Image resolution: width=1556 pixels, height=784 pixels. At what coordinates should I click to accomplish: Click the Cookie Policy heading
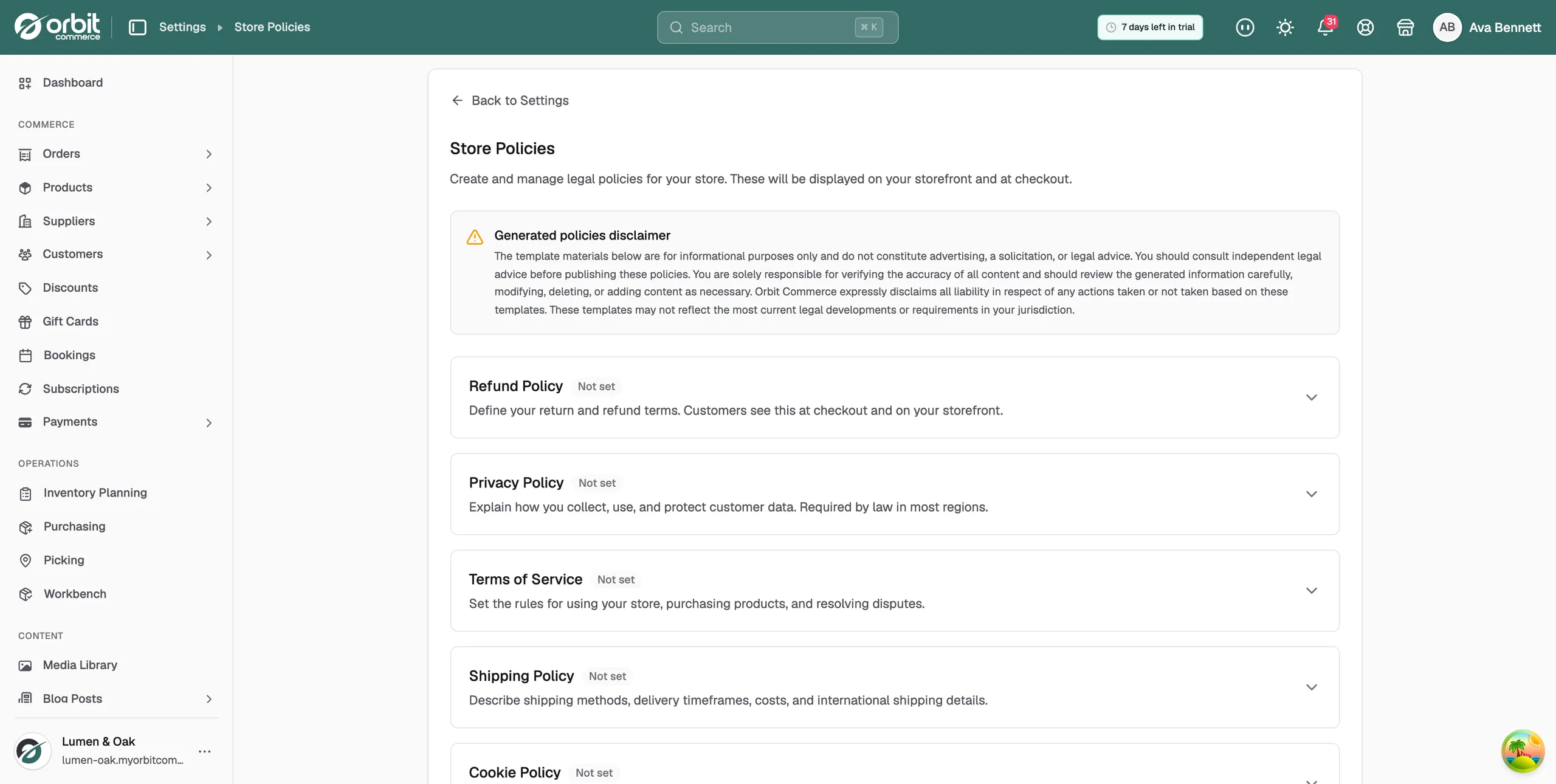click(x=515, y=772)
